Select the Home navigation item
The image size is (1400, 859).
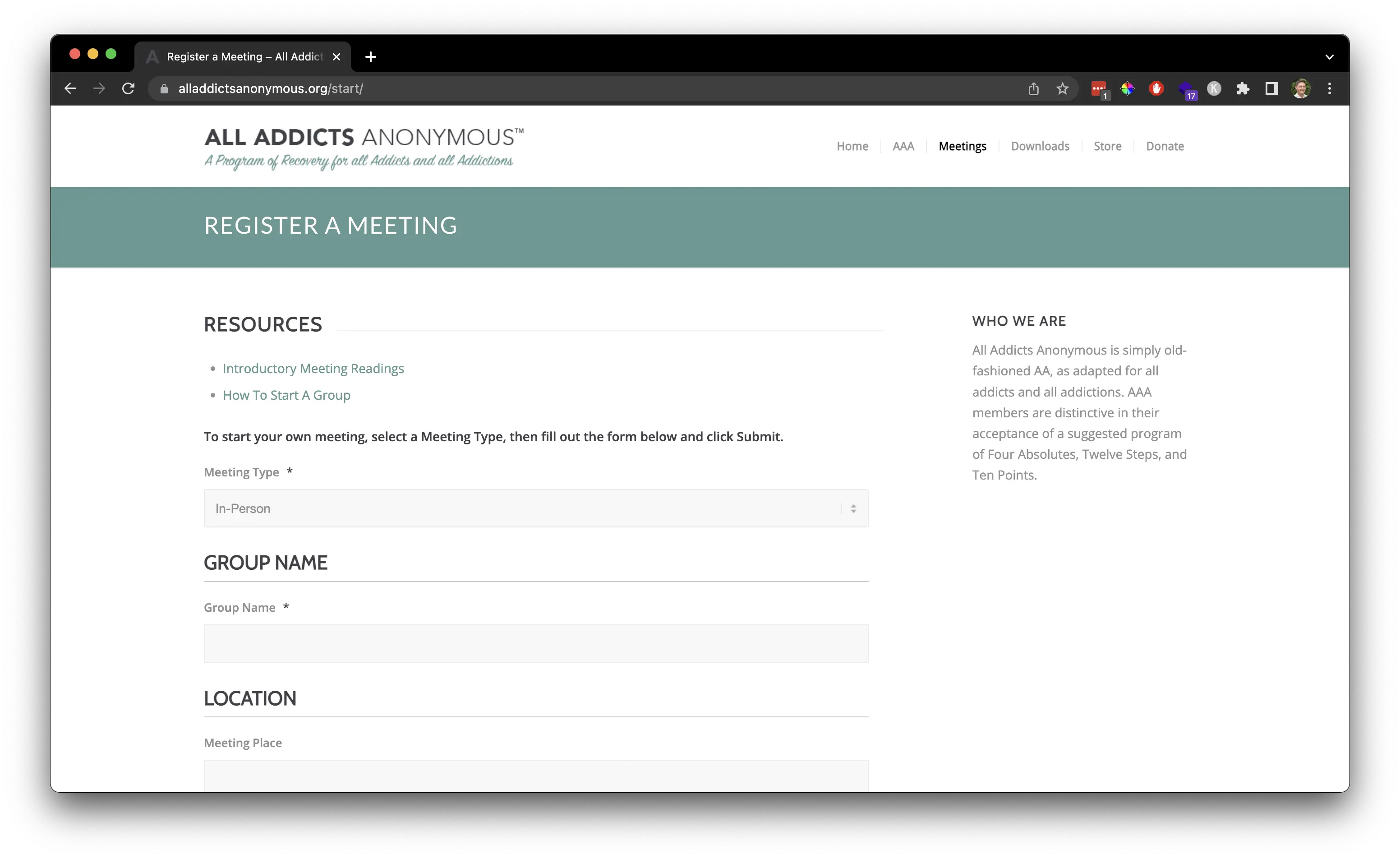pos(852,146)
